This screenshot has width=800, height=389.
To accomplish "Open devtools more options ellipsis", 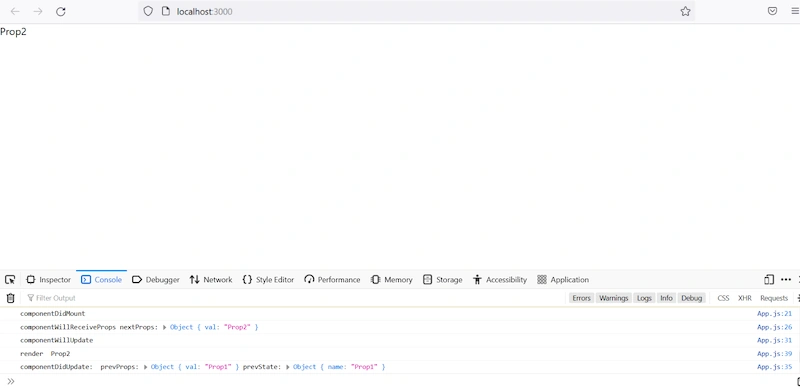I will pyautogui.click(x=786, y=280).
